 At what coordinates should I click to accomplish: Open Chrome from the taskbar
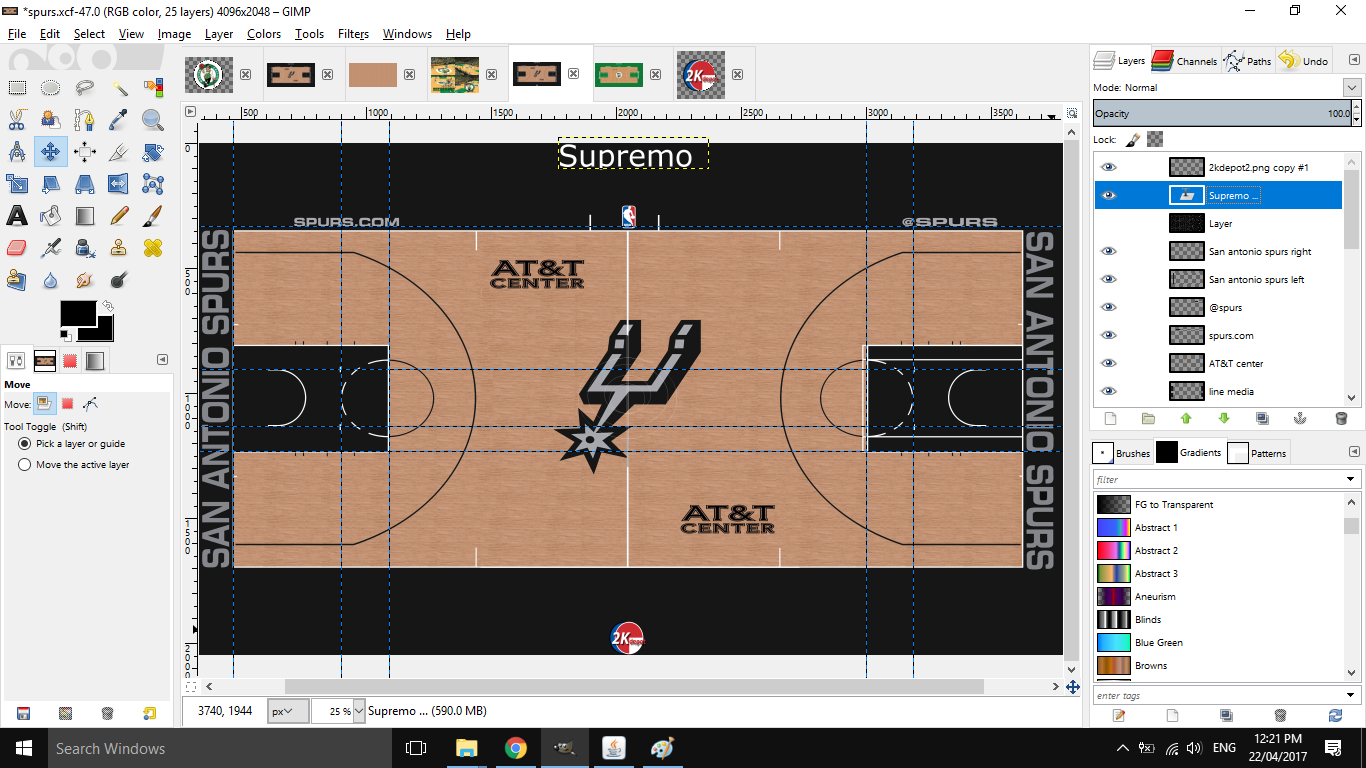tap(515, 748)
